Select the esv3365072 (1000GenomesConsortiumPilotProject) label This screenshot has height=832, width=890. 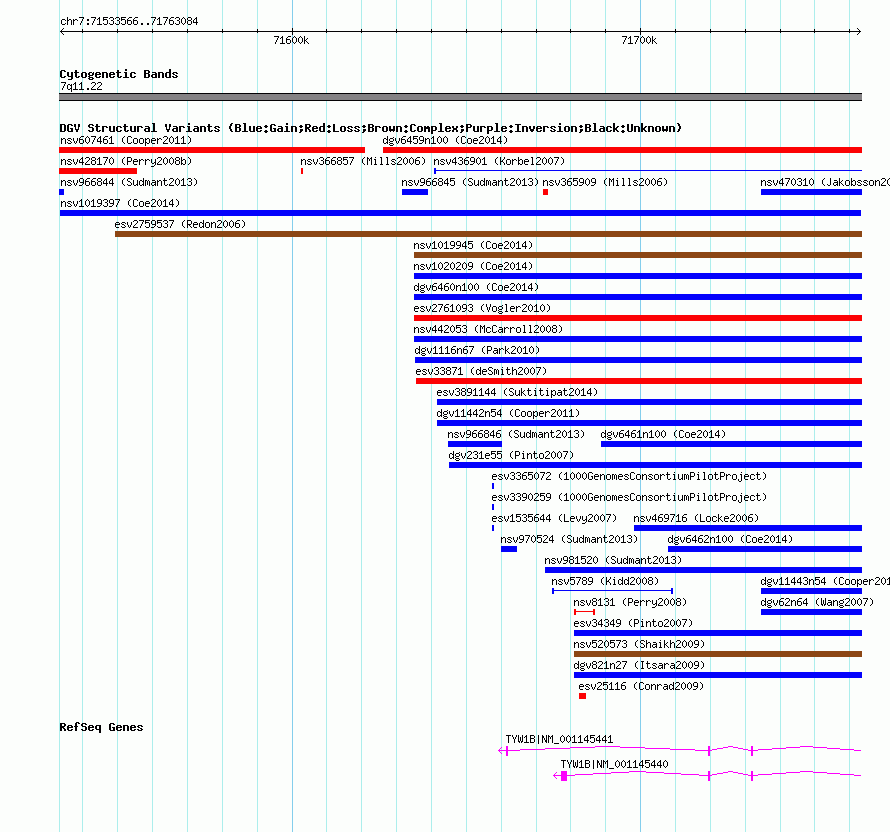pyautogui.click(x=629, y=476)
